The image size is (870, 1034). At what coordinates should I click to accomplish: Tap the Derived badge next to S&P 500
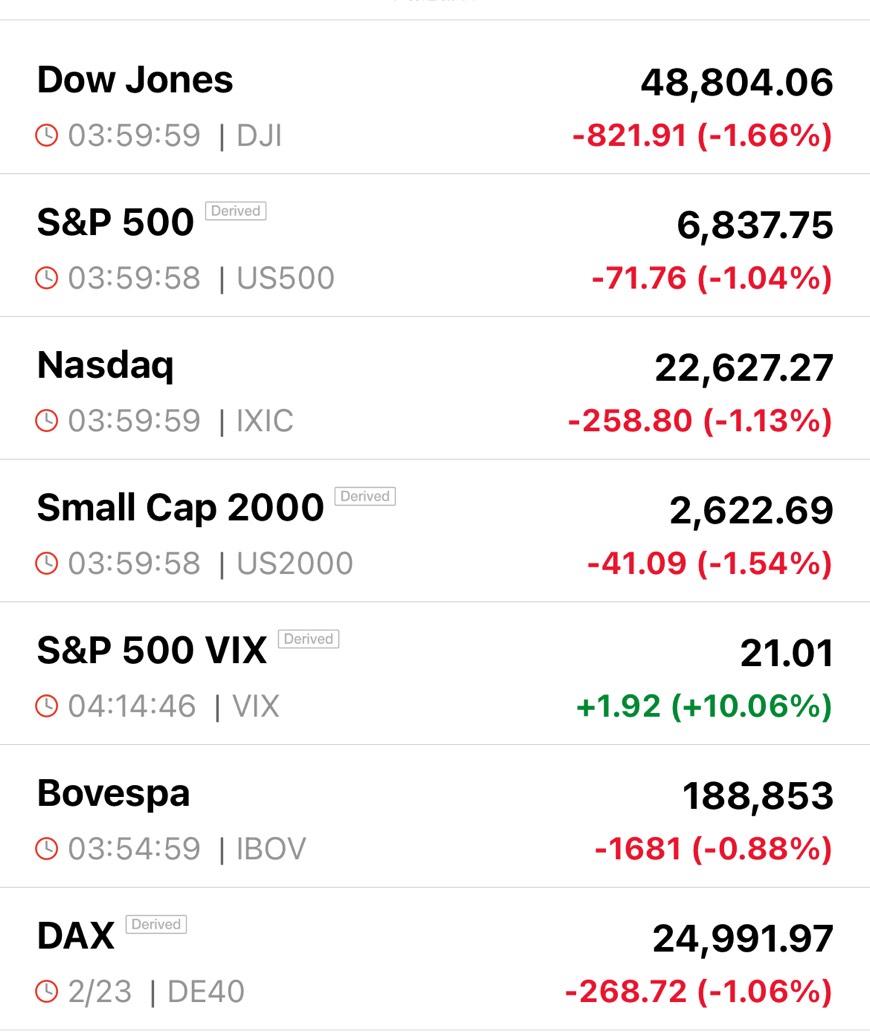pyautogui.click(x=235, y=211)
